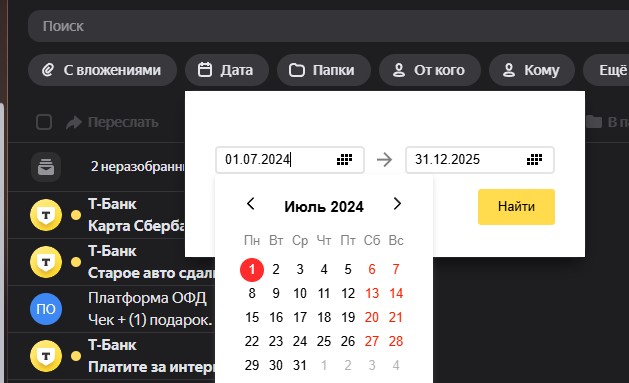Viewport: 629px width, 383px height.
Task: Pick July 24 in calendar
Action: [300, 342]
